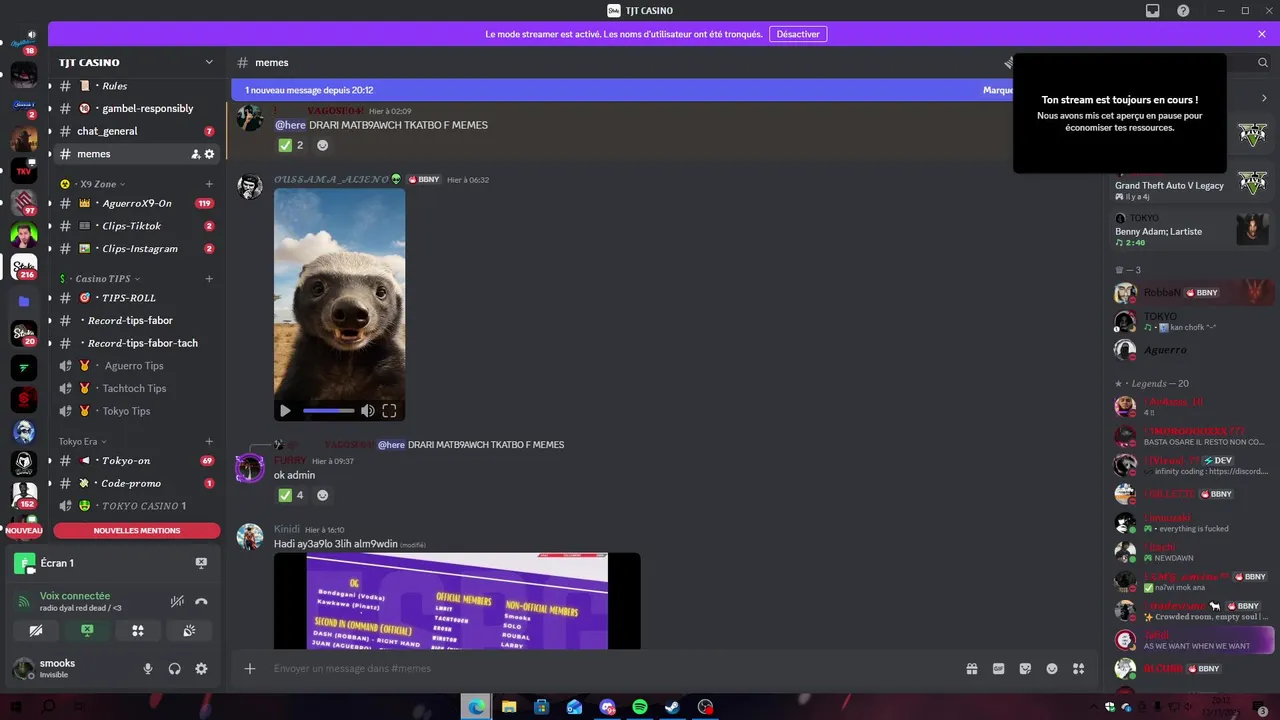Open Aguerro's member entry
The height and width of the screenshot is (720, 1280).
pos(1193,350)
